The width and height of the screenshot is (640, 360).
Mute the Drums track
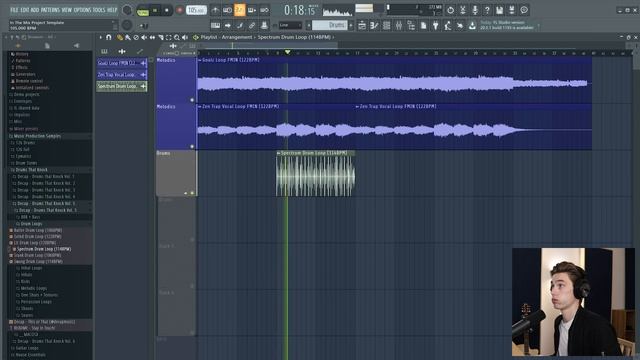coord(192,193)
